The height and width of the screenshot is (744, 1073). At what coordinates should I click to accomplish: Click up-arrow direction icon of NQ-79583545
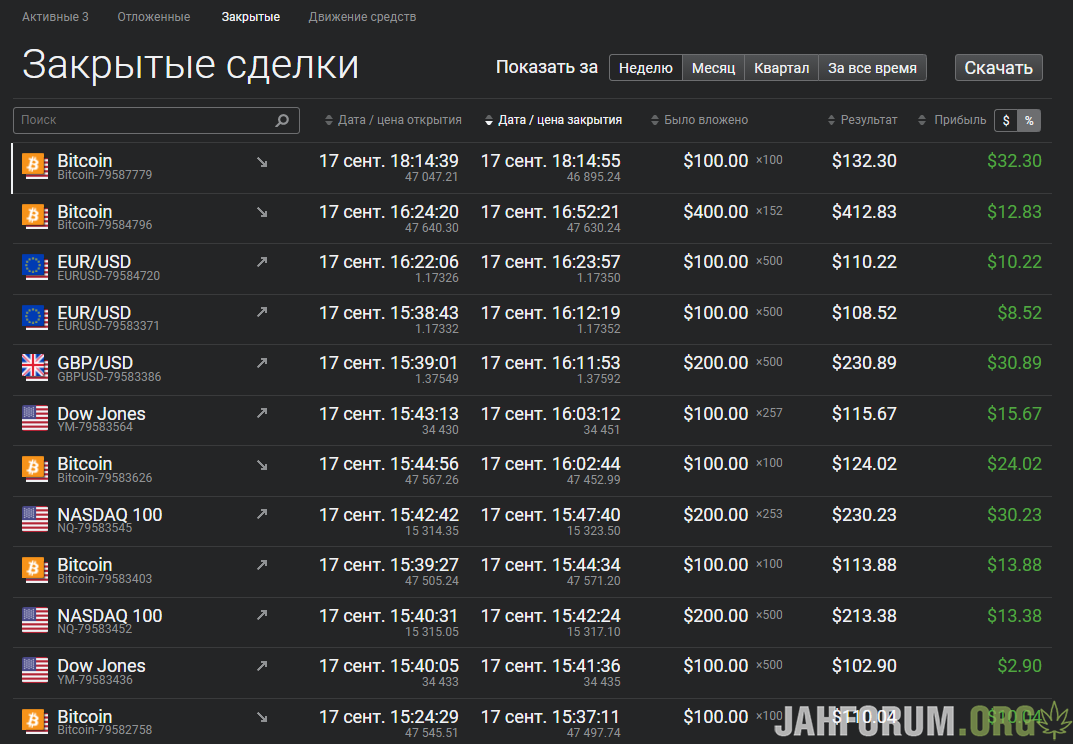point(262,514)
